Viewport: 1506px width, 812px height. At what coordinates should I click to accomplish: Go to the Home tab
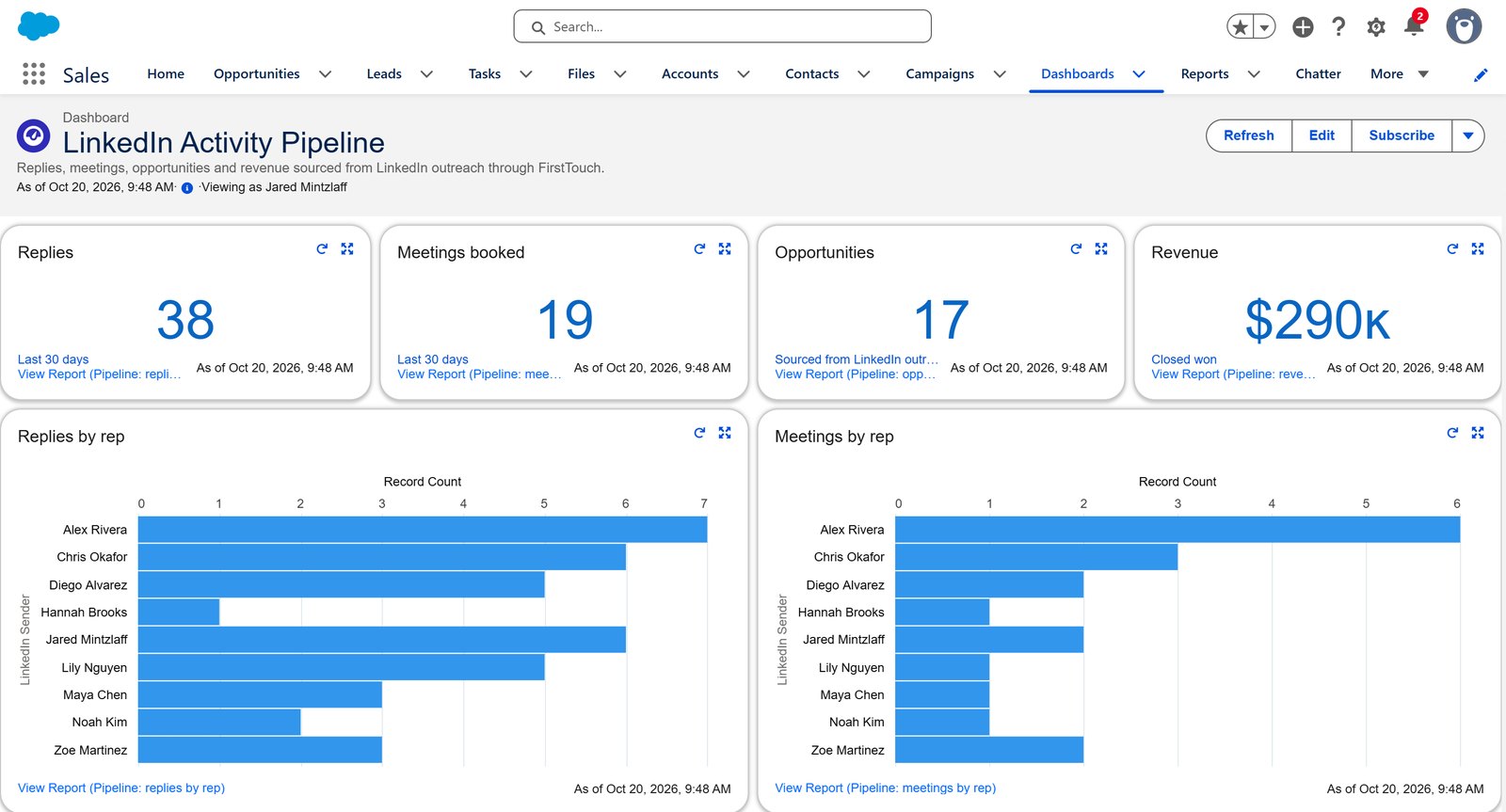tap(166, 74)
